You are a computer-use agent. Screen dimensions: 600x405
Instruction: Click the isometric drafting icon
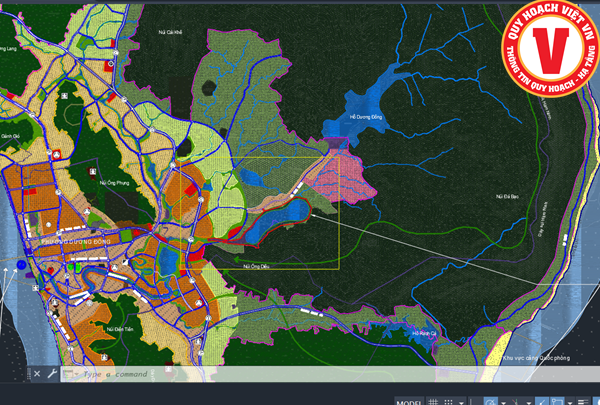[516, 402]
